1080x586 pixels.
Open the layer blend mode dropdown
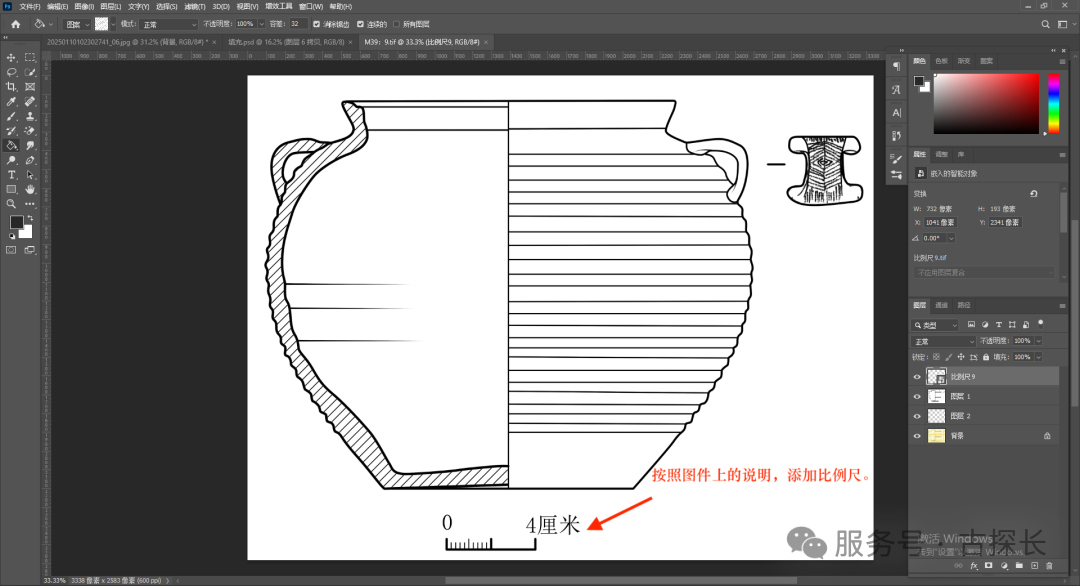pyautogui.click(x=944, y=342)
